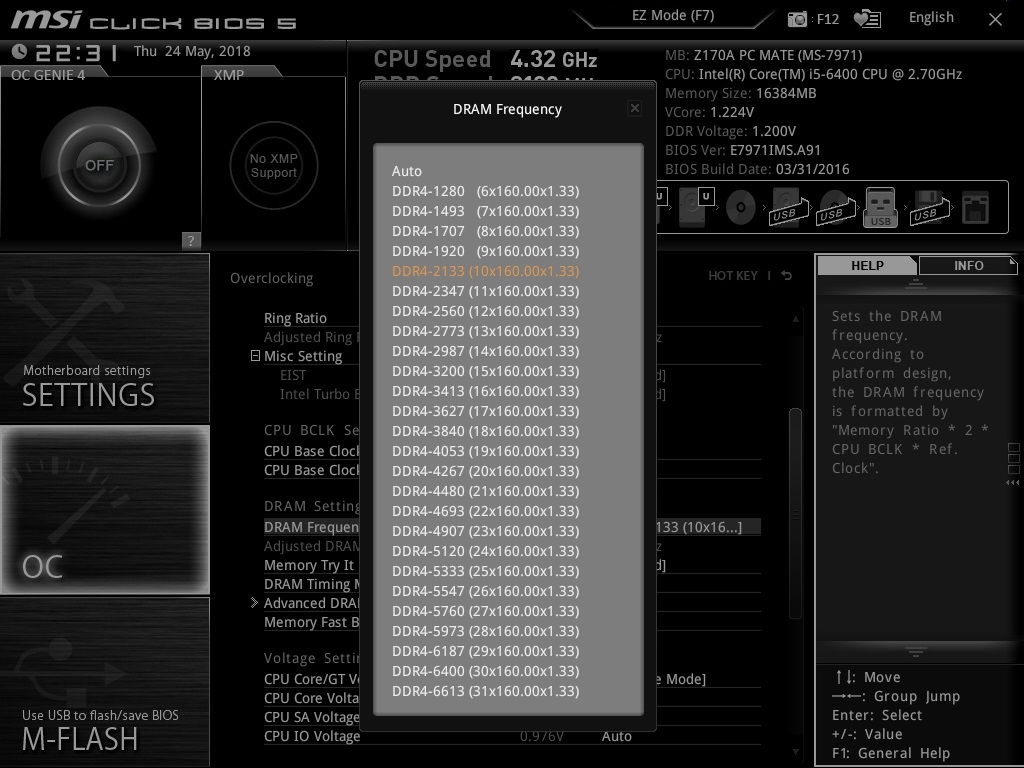Open Motherboard settings SETTINGS section
This screenshot has height=768, width=1024.
pos(104,338)
